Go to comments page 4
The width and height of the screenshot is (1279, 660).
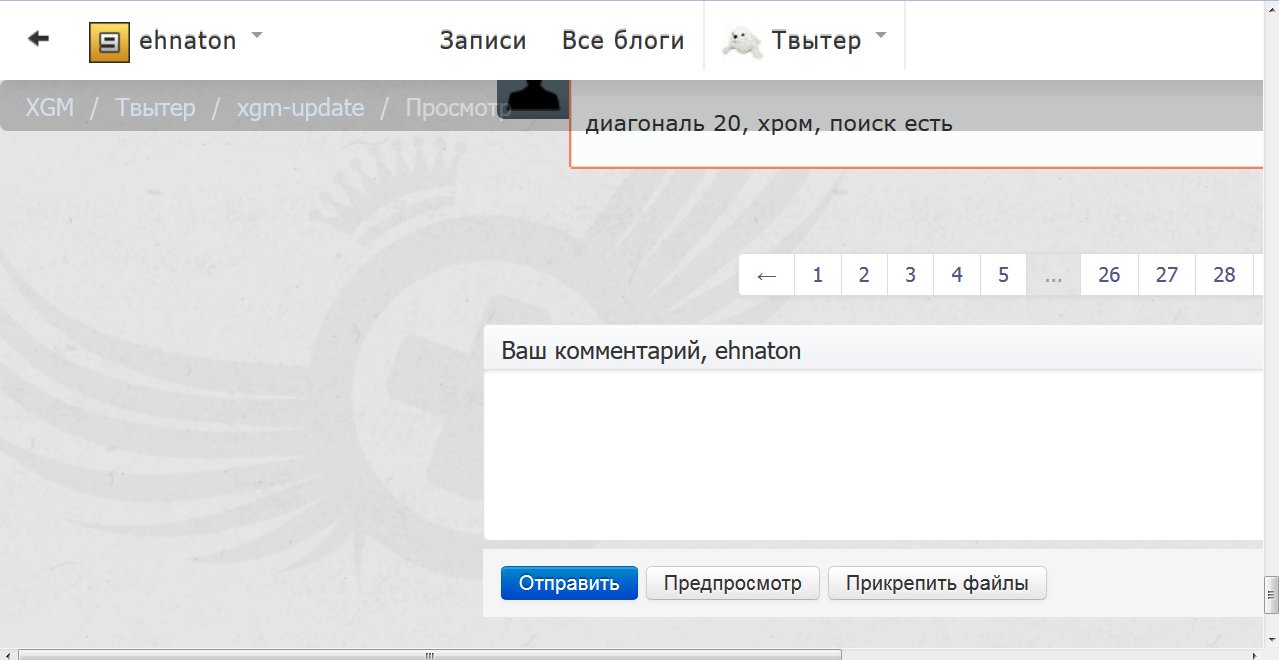point(957,275)
